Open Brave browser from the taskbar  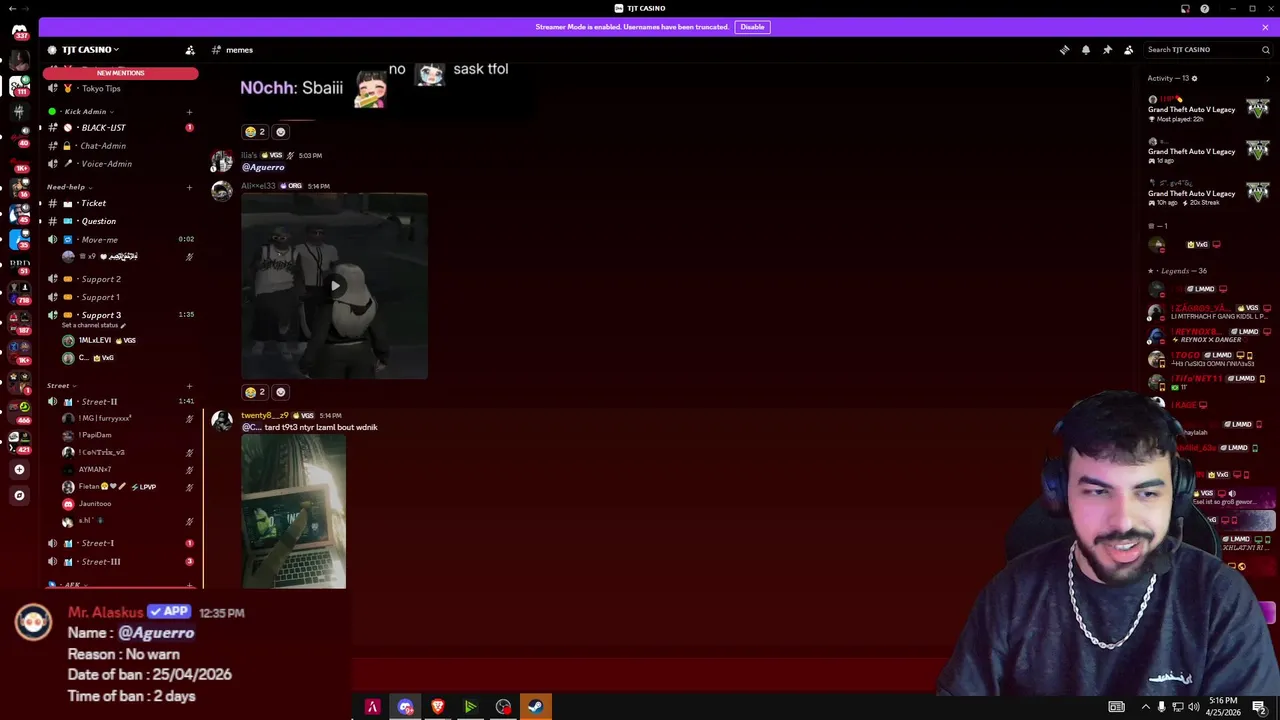[437, 707]
